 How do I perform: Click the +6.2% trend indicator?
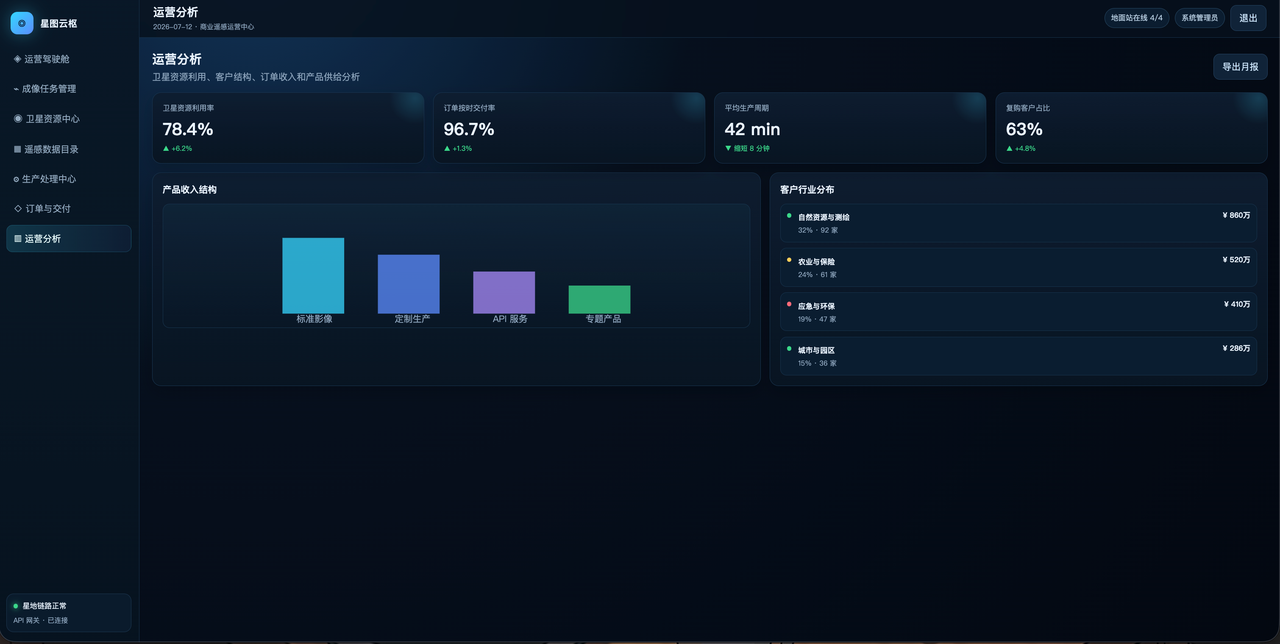click(178, 148)
